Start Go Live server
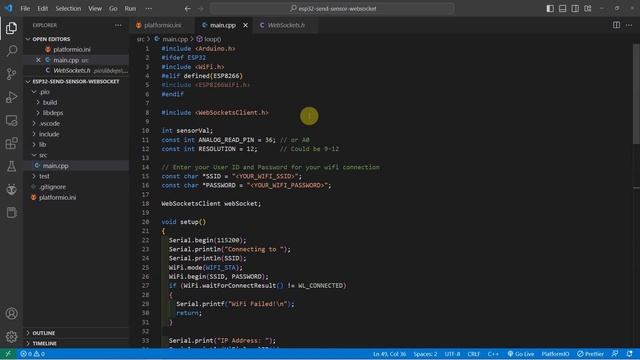This screenshot has height=360, width=640. click(x=521, y=354)
